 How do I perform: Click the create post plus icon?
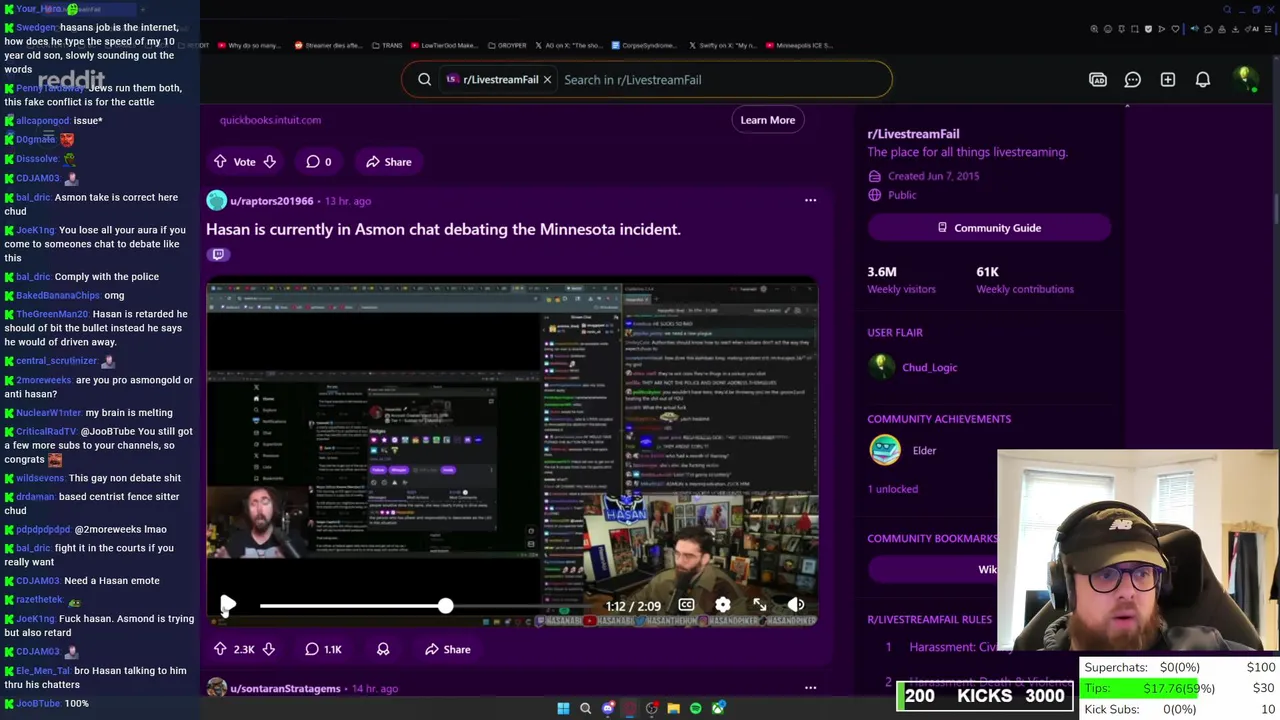coord(1168,80)
